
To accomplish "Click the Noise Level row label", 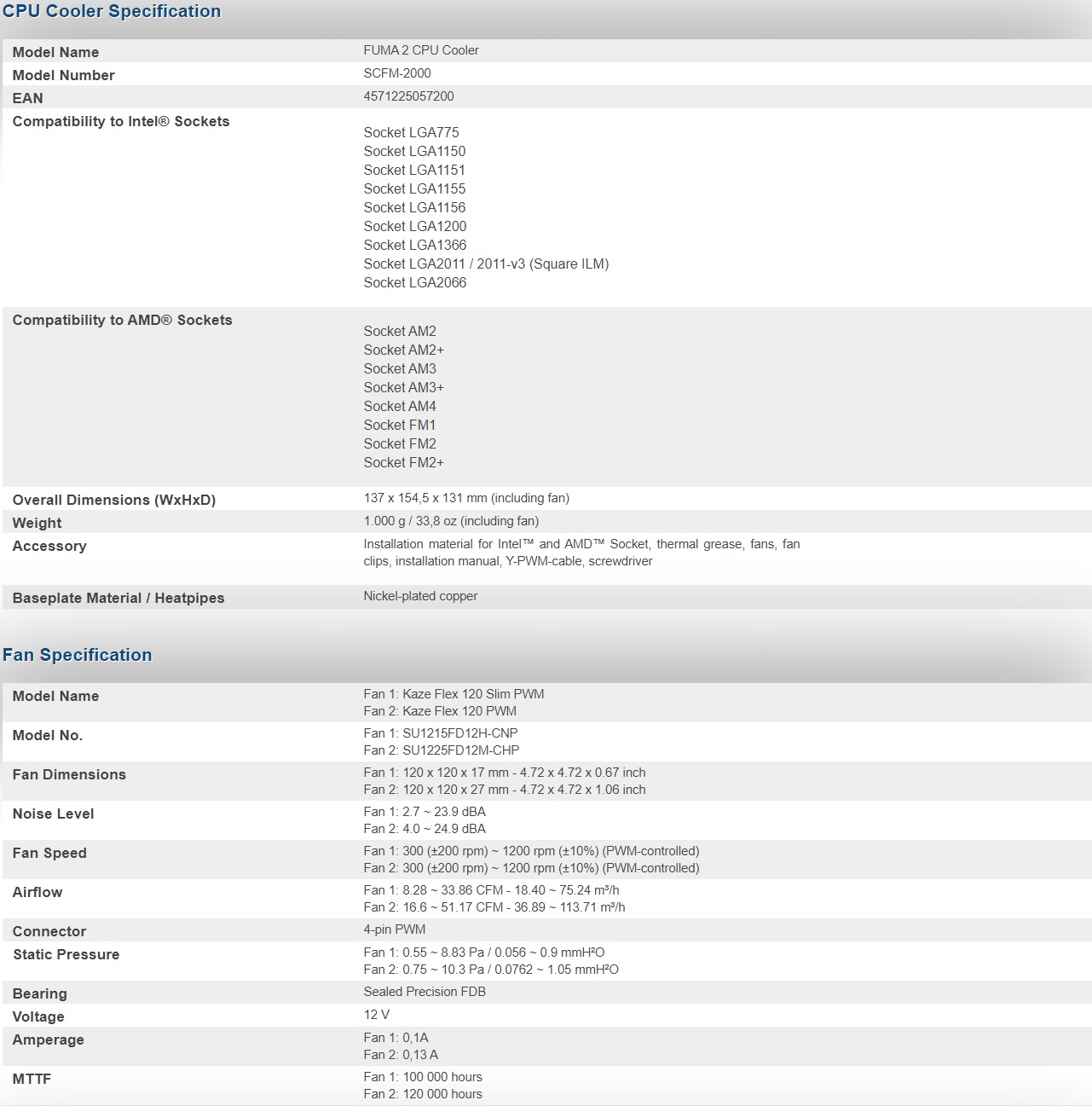I will tap(53, 814).
